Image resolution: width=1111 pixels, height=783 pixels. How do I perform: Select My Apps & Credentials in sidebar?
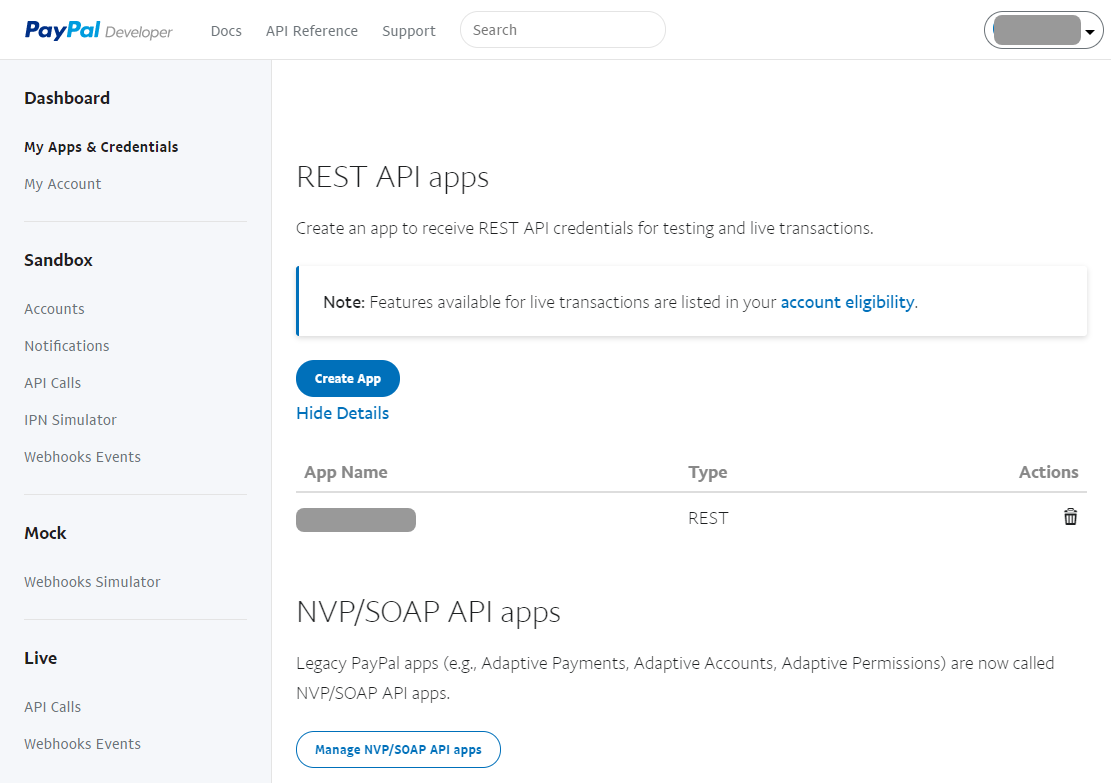click(x=101, y=147)
